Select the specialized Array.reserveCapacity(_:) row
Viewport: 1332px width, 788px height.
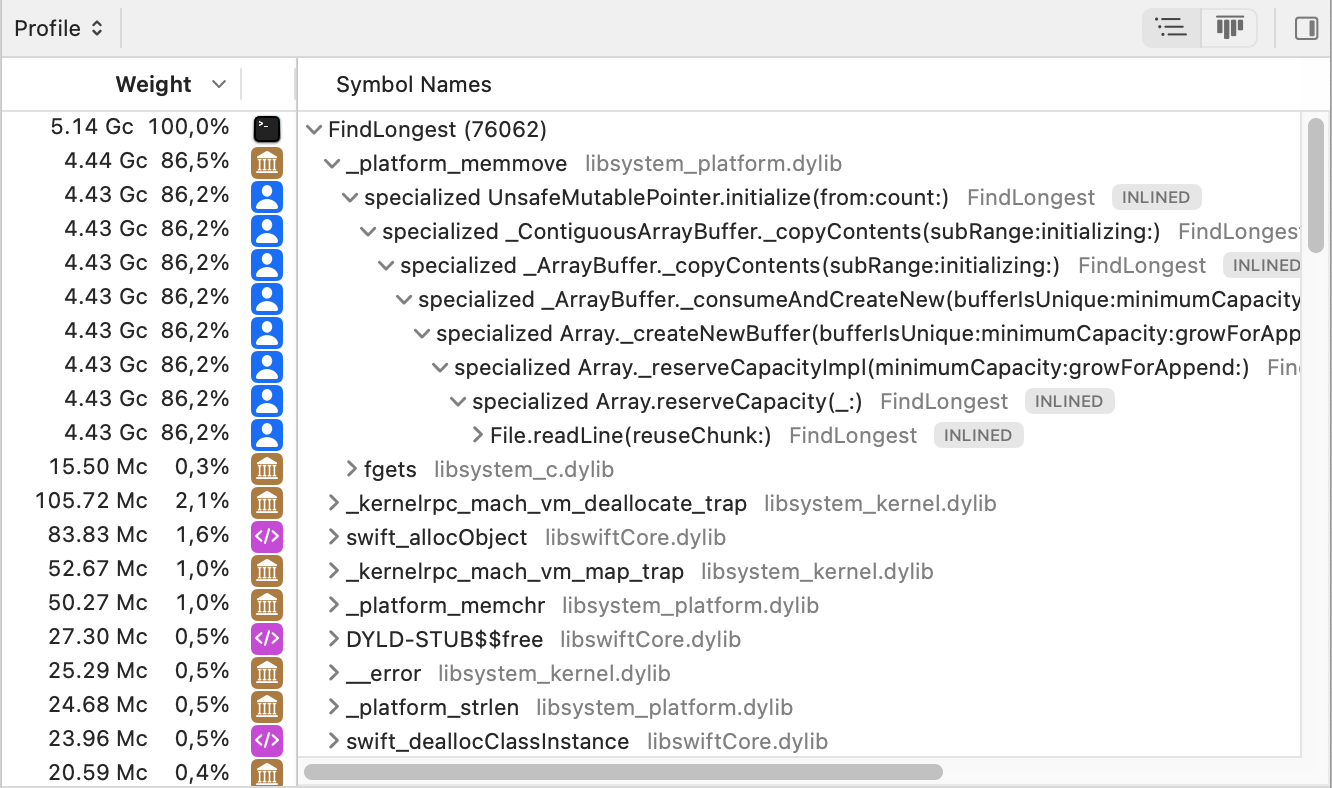coord(667,401)
